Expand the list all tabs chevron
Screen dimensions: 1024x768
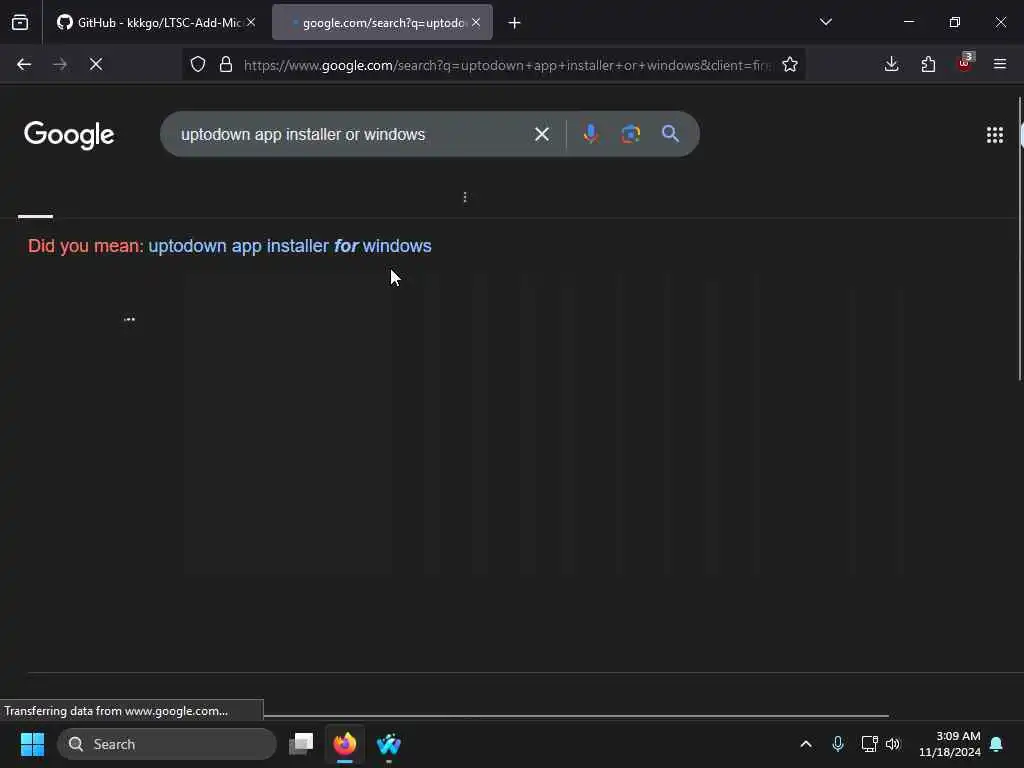825,22
